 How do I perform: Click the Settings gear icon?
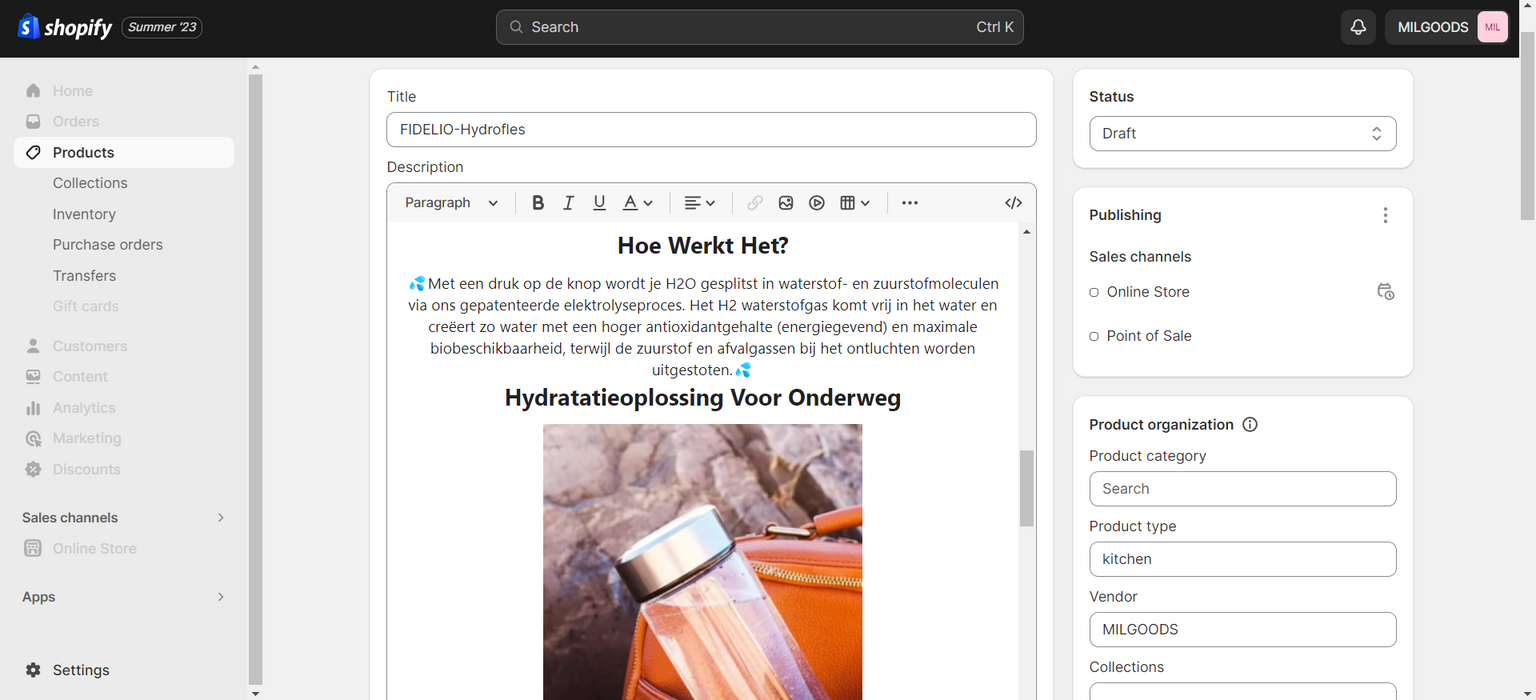pos(33,670)
